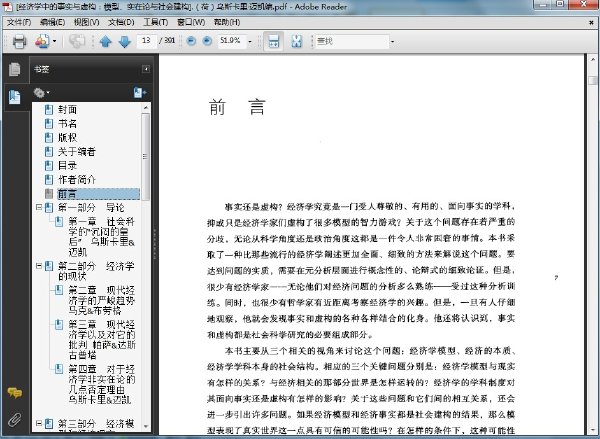This screenshot has width=600, height=439.
Task: Open the 视图(V) menu
Action: 86,22
